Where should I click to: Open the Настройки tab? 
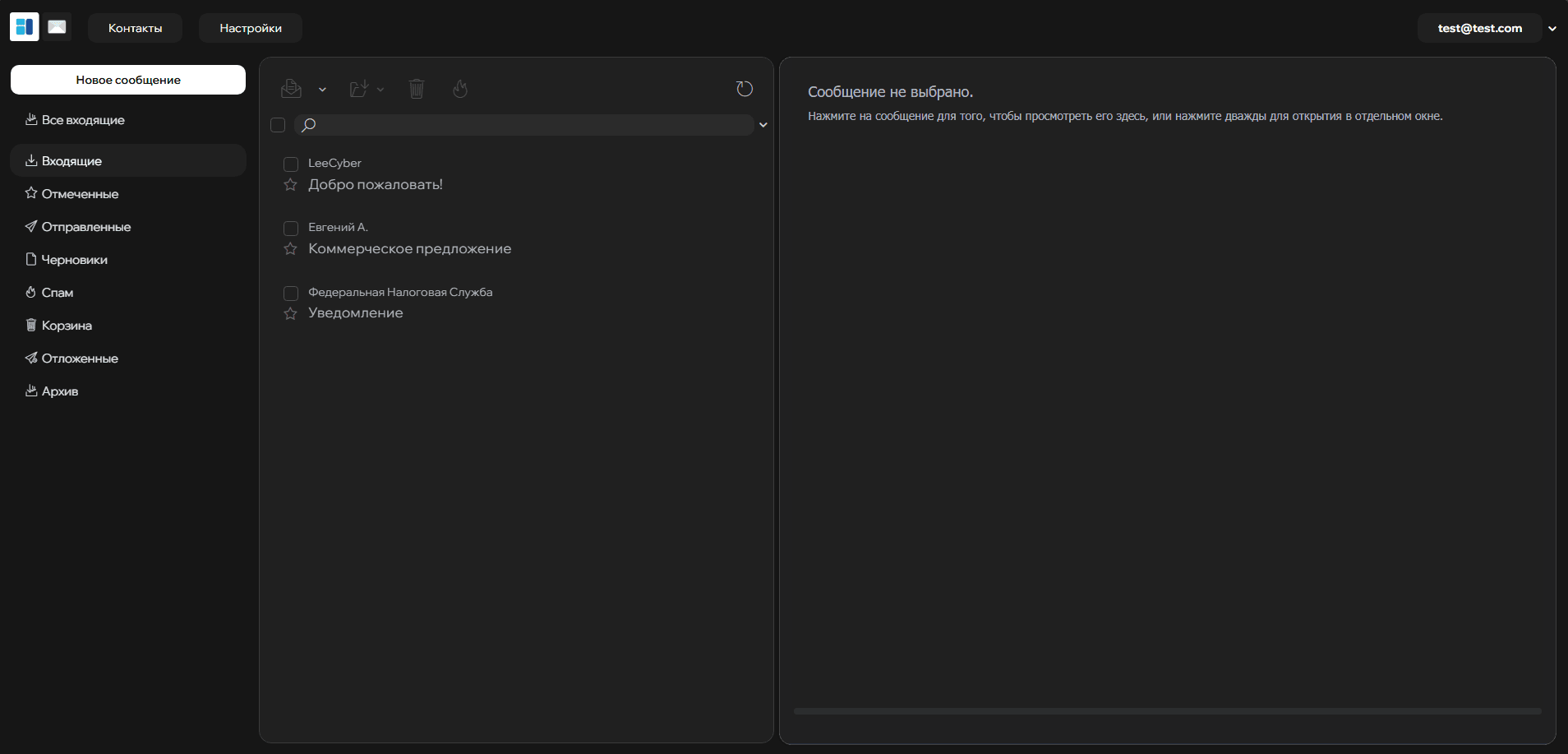point(251,28)
